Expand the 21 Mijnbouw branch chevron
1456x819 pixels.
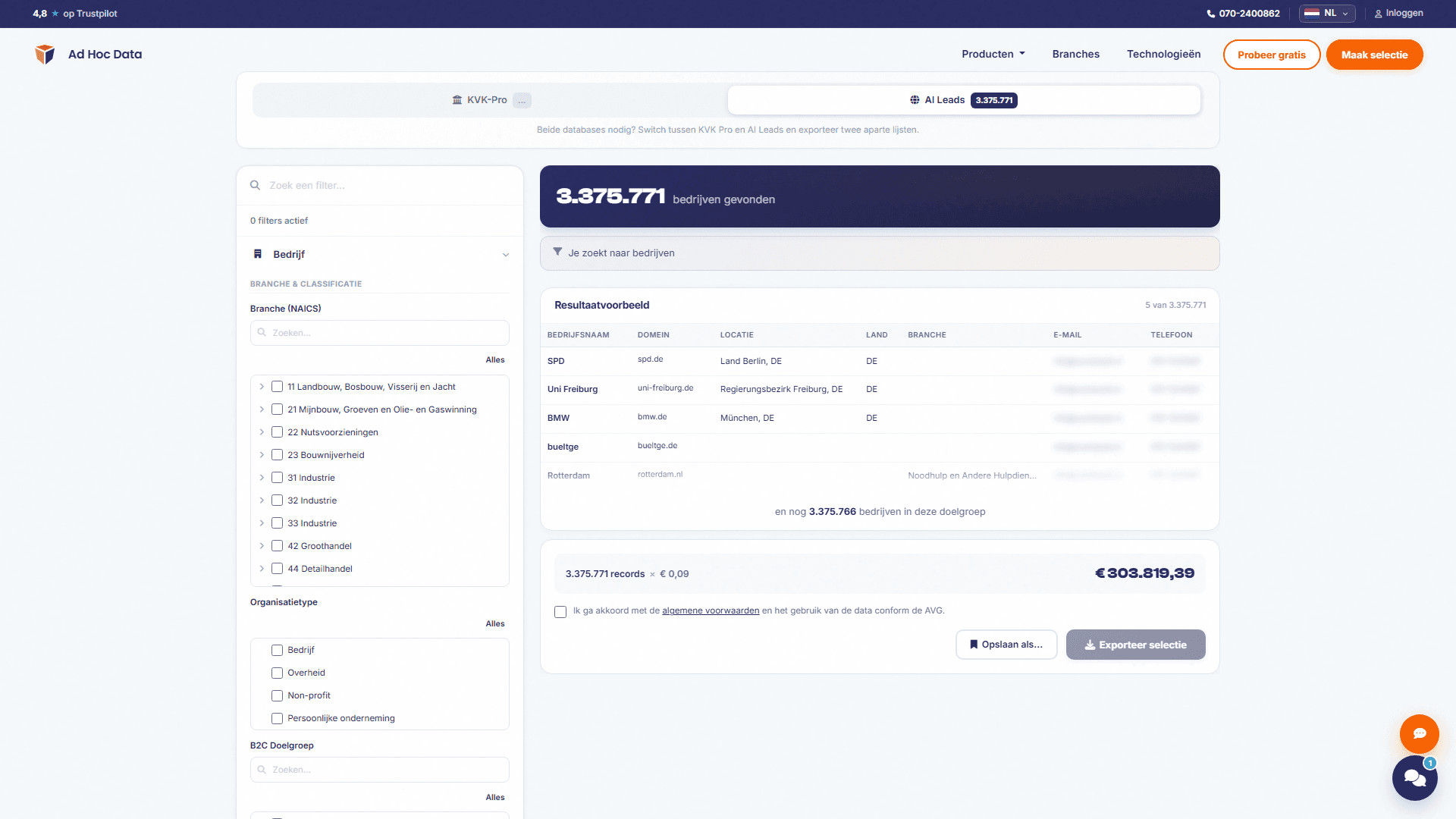coord(262,409)
